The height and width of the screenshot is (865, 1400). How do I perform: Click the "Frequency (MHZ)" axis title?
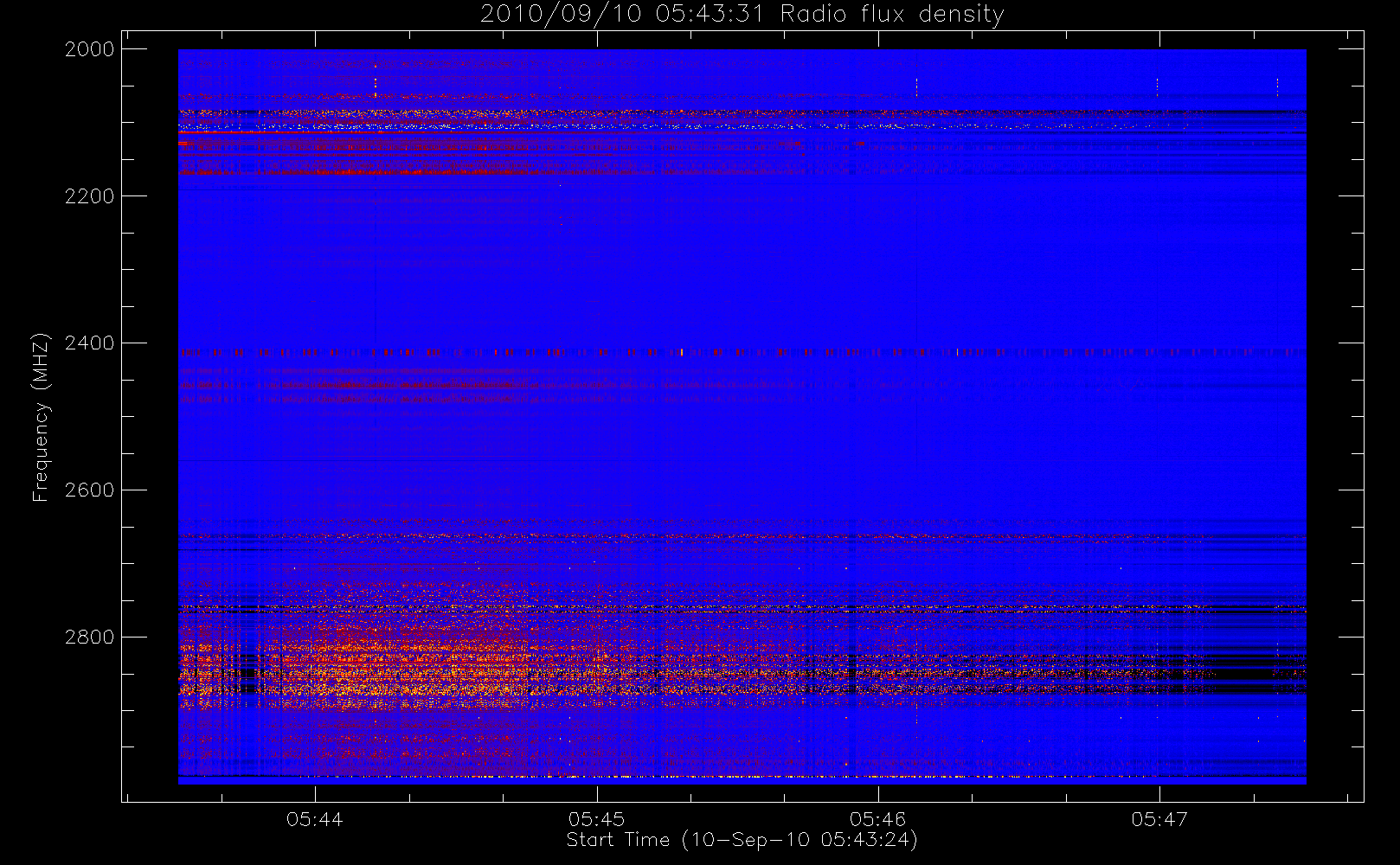[41, 417]
